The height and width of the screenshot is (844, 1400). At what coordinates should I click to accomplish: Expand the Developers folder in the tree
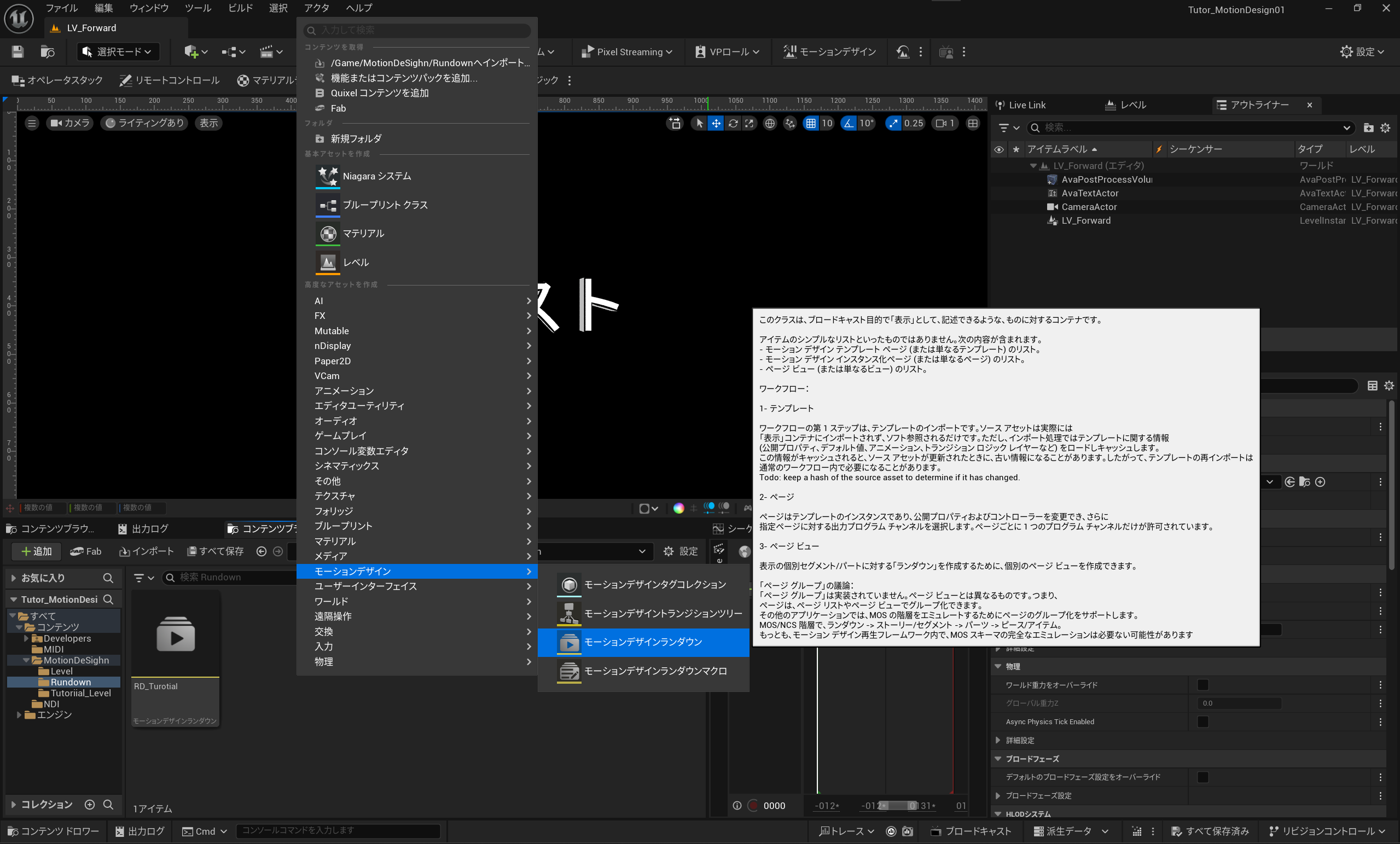point(26,638)
